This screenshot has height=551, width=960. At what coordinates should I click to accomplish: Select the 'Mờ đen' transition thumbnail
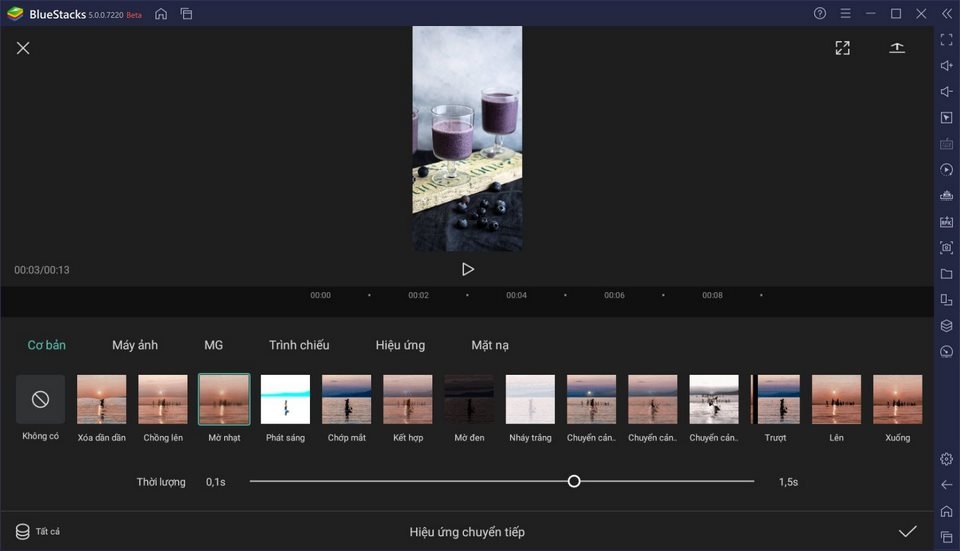pos(469,400)
